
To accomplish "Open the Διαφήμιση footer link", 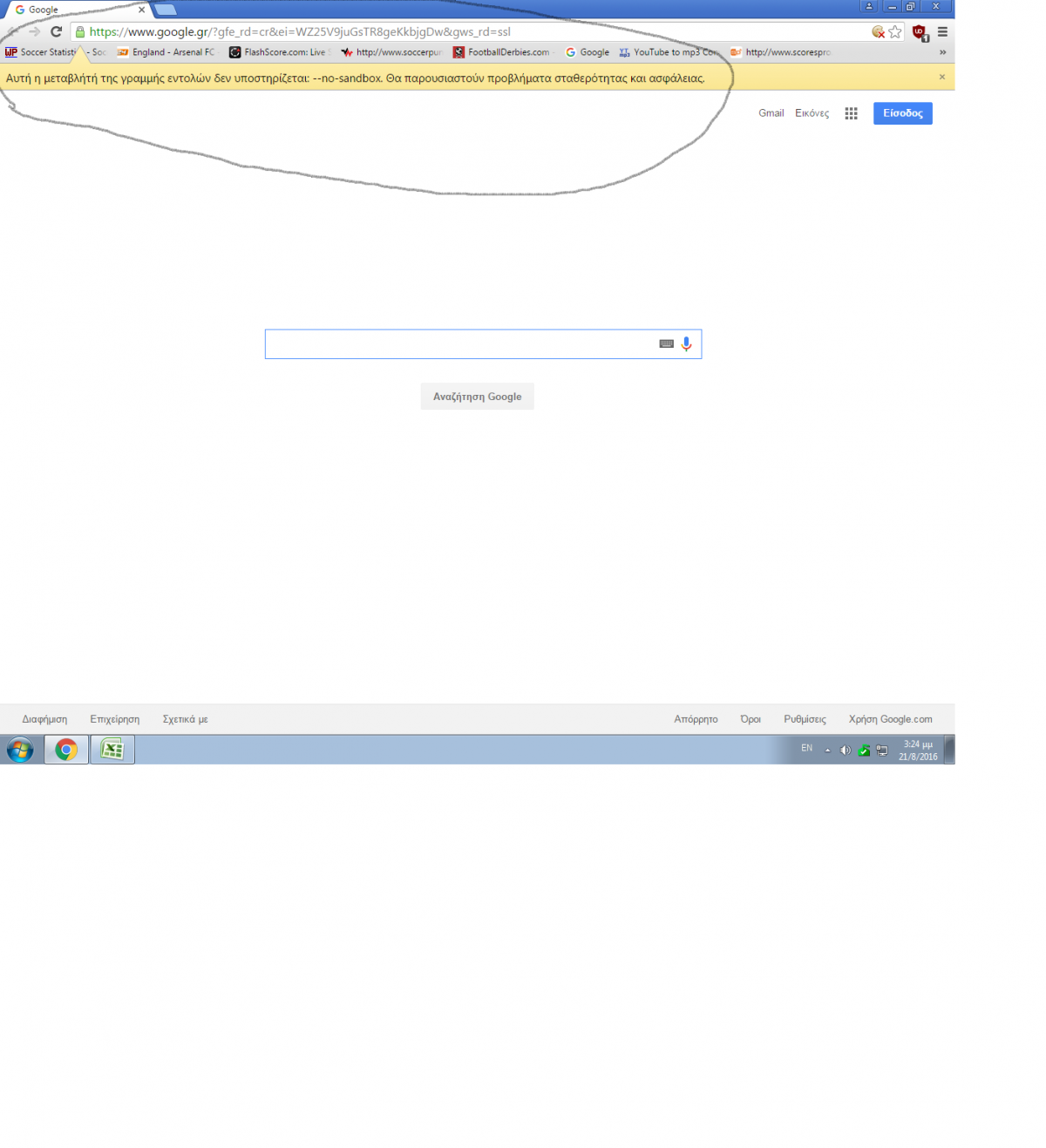I will click(x=44, y=719).
